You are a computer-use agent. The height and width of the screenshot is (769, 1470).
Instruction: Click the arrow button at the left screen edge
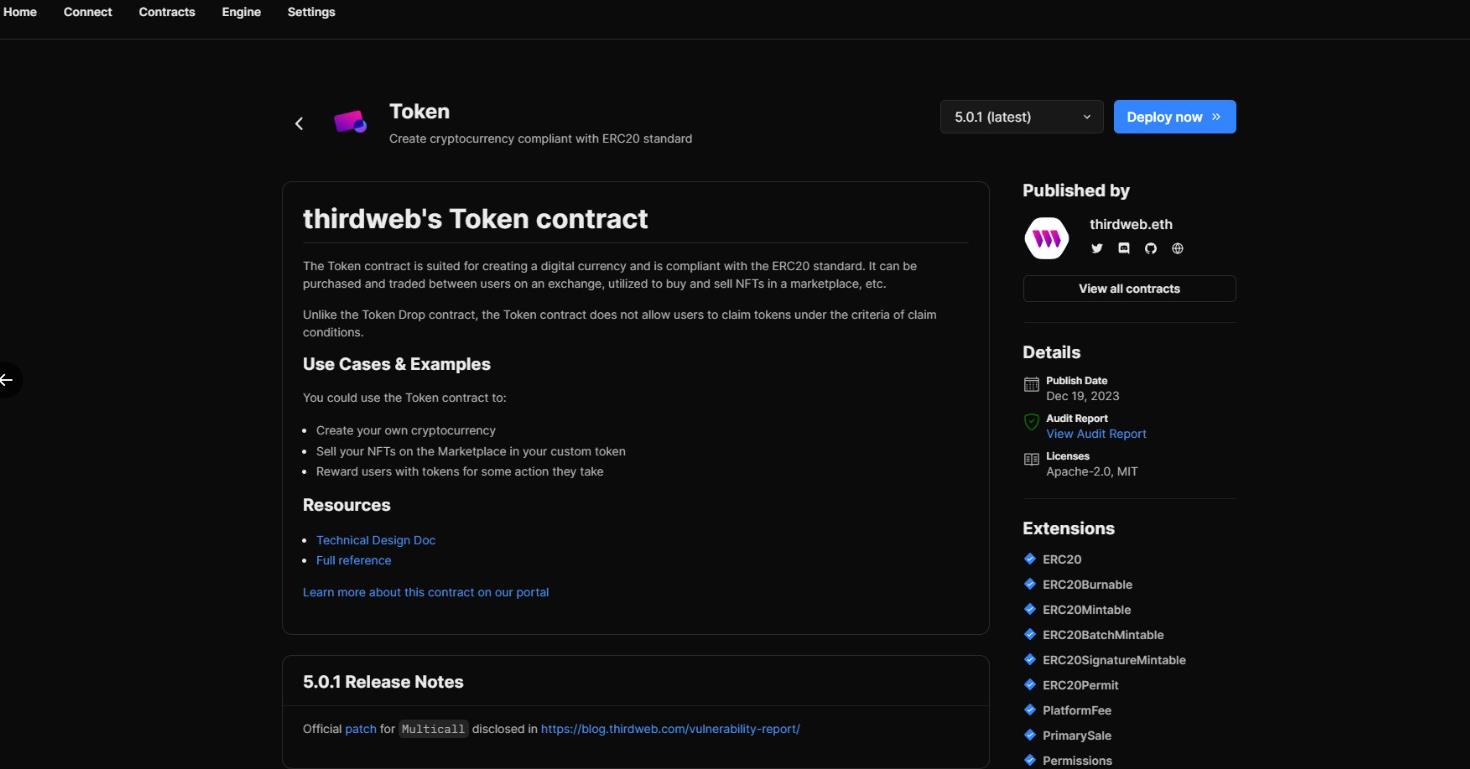pyautogui.click(x=8, y=380)
